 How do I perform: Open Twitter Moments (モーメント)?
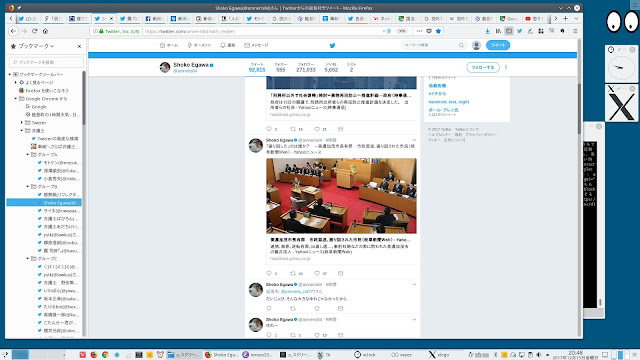pyautogui.click(x=199, y=45)
